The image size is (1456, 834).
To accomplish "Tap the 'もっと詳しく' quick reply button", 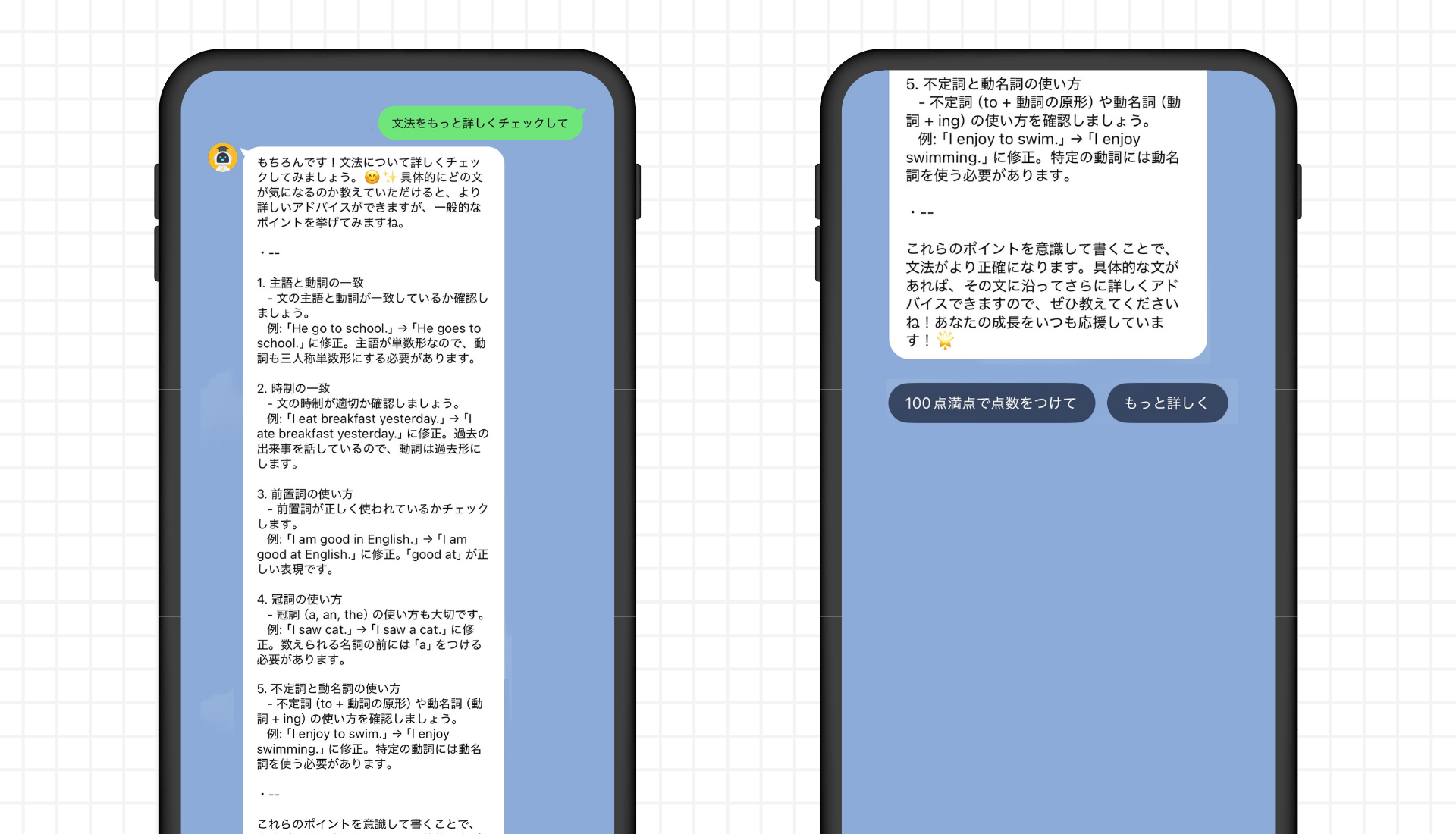I will 1166,403.
